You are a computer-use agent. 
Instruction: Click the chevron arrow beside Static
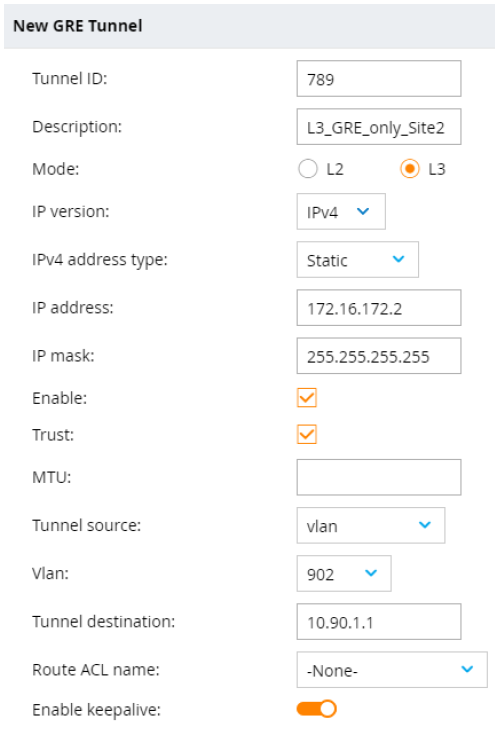(399, 259)
